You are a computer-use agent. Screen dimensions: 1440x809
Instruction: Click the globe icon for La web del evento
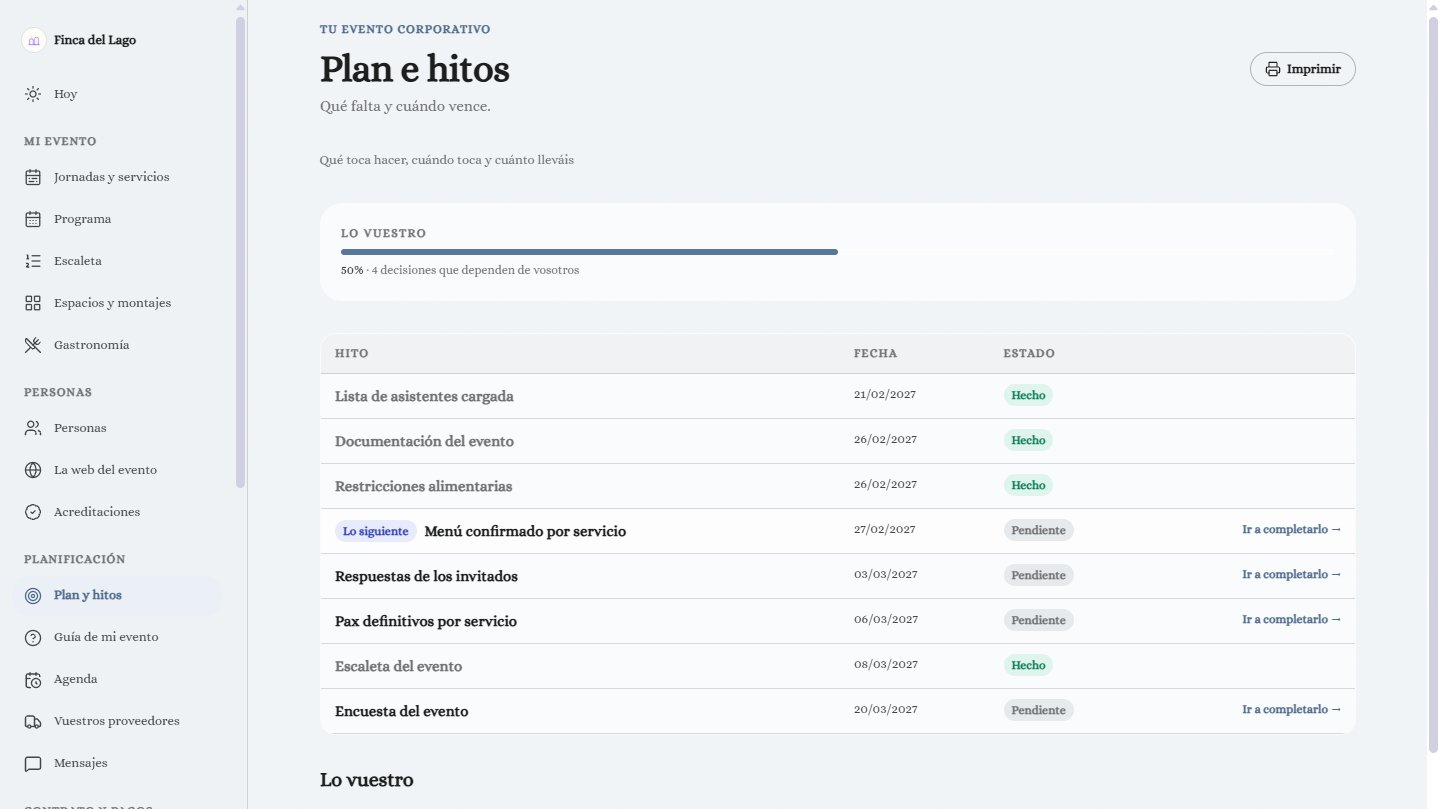pos(33,470)
